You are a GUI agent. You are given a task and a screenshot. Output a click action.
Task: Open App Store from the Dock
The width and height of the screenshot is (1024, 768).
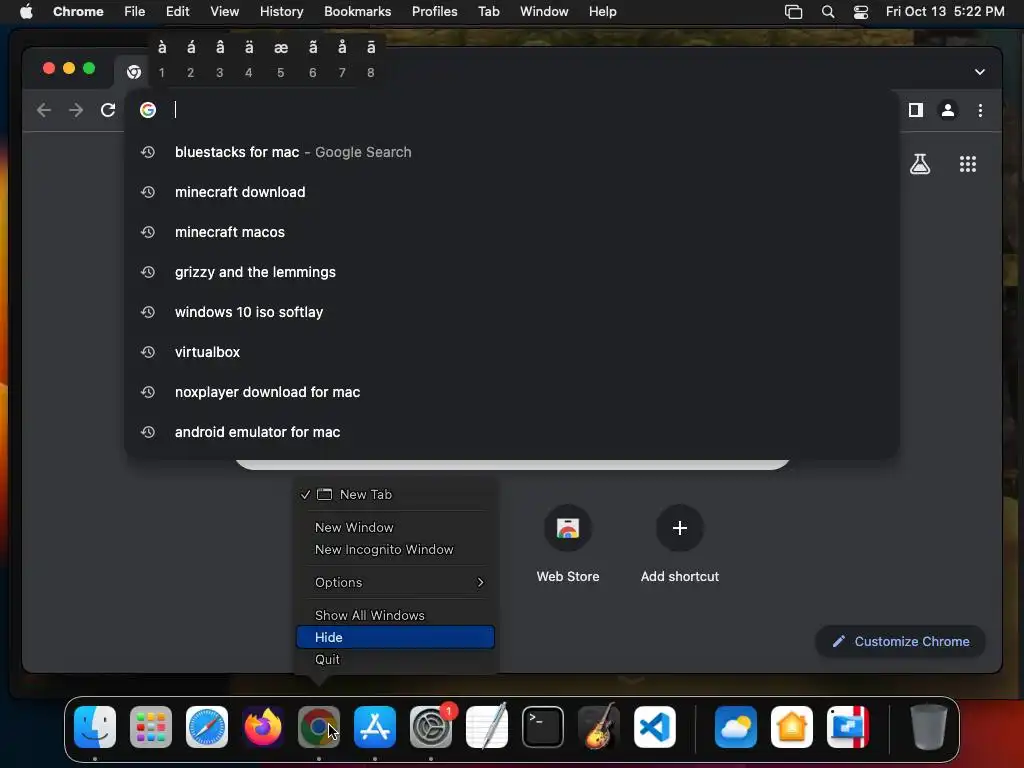point(375,726)
